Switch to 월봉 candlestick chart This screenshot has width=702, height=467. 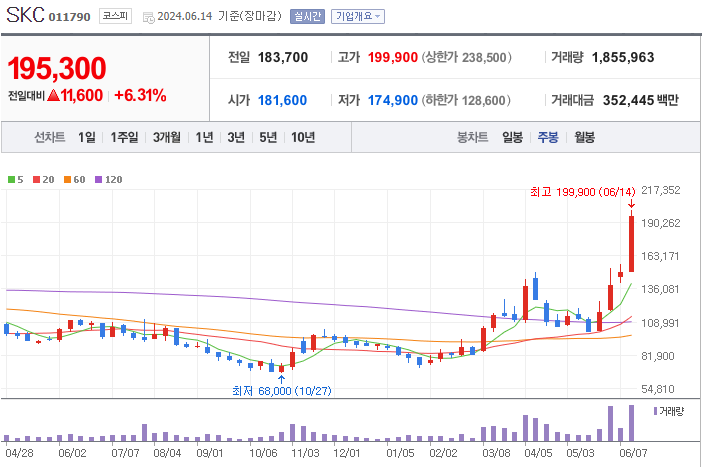584,137
